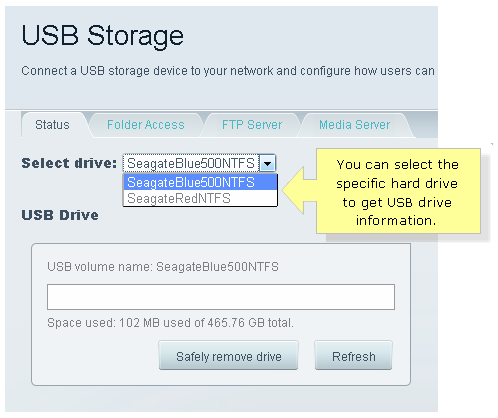Click Safely remove drive button

tap(229, 356)
